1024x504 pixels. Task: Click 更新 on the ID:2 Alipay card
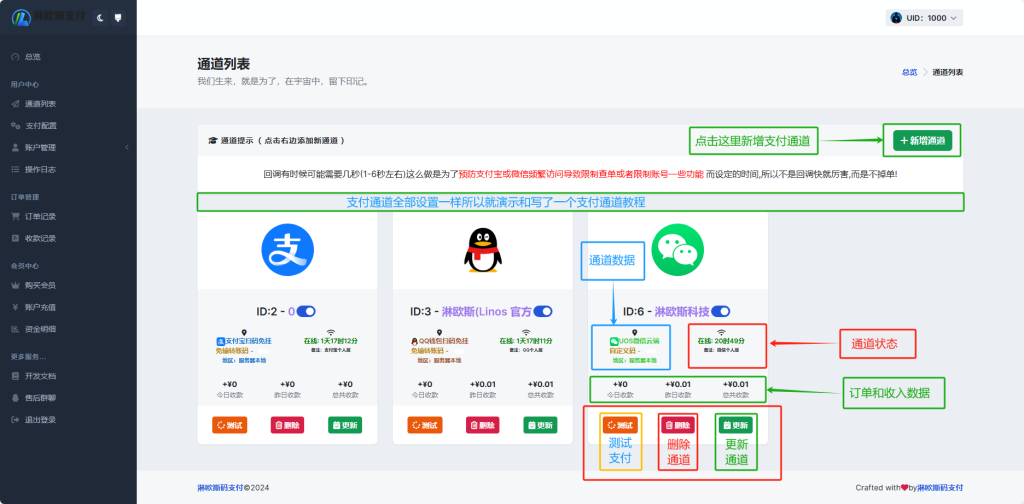pos(345,425)
